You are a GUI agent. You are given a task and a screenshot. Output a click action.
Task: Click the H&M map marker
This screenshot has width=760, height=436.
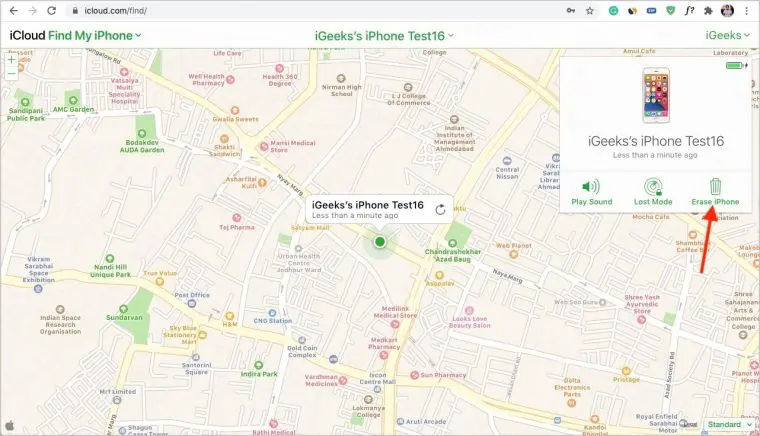[229, 316]
